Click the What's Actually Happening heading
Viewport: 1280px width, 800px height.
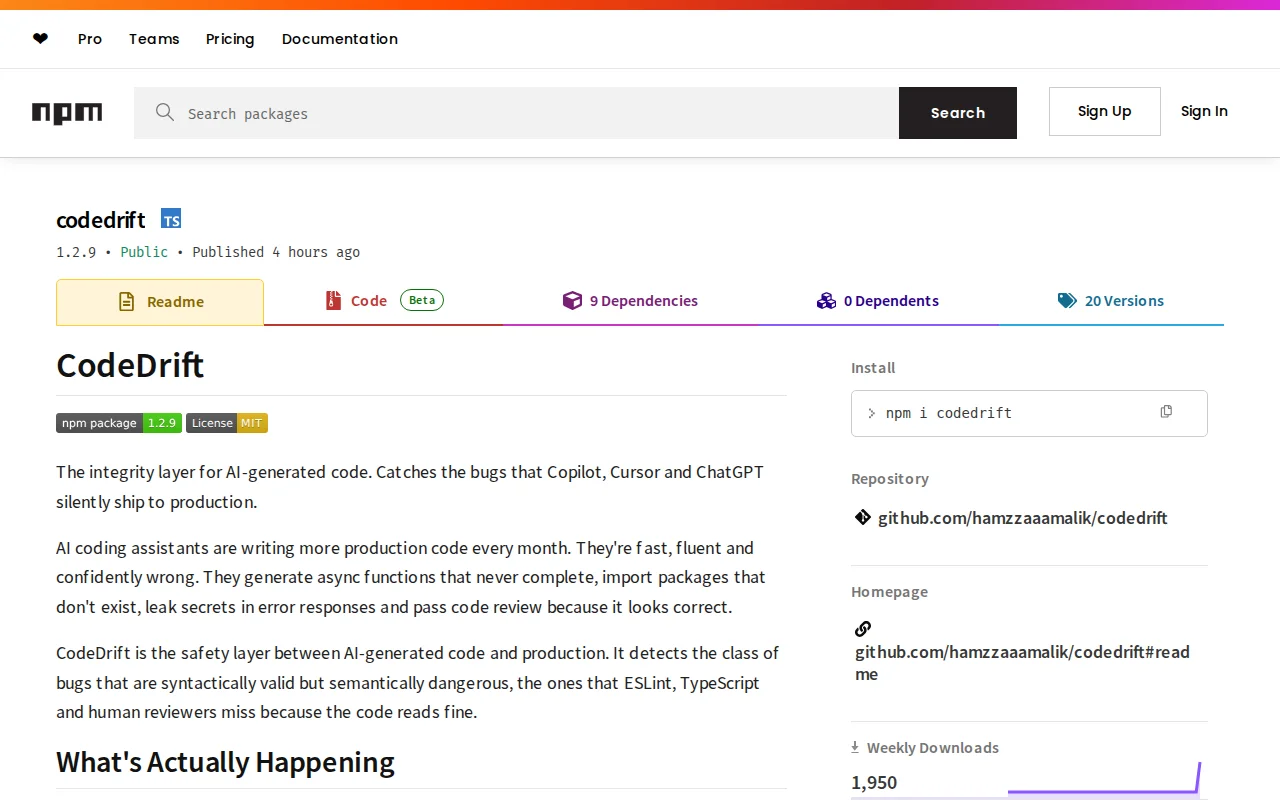coord(225,762)
